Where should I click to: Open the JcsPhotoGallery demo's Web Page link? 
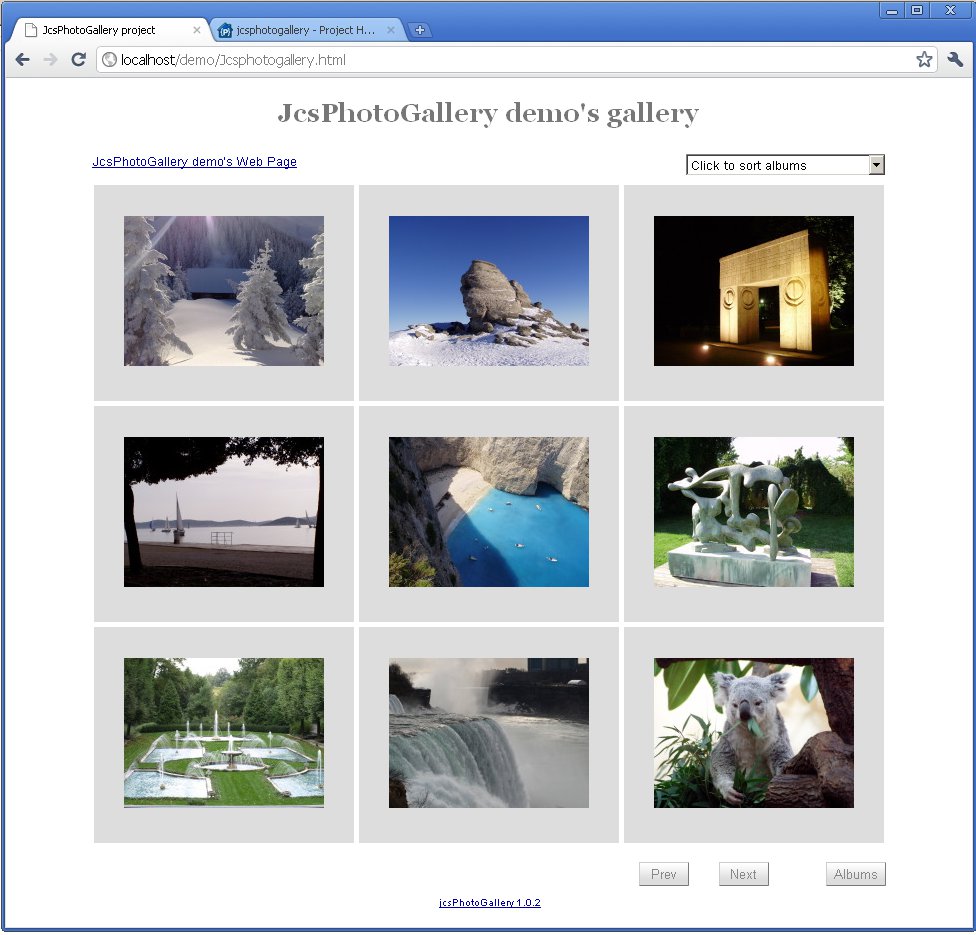coord(194,162)
